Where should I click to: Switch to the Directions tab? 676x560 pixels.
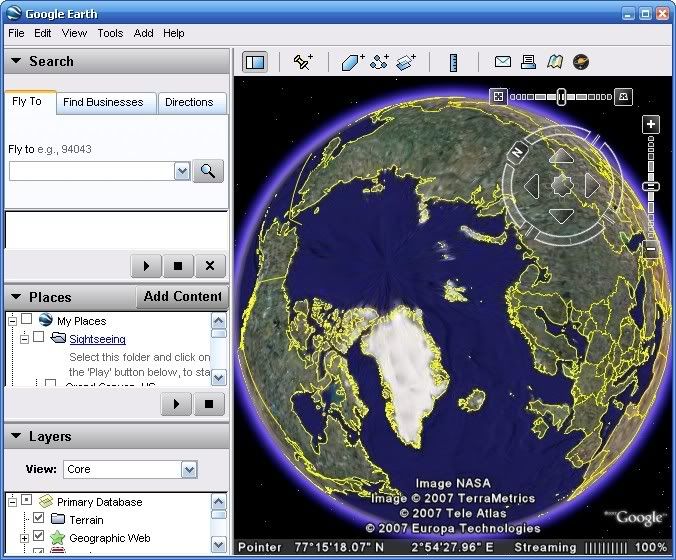(x=192, y=103)
